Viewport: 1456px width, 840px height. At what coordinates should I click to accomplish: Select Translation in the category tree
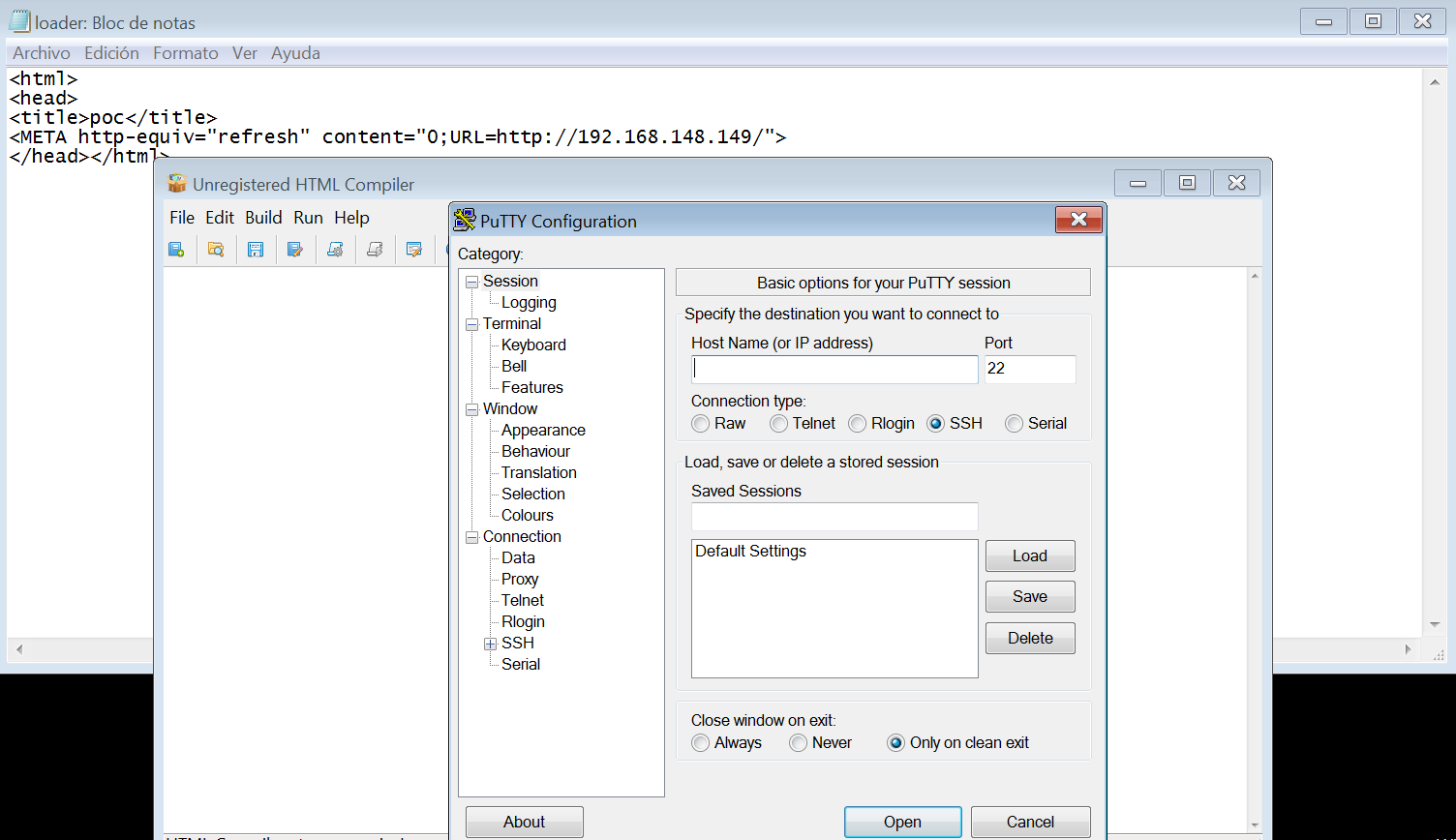538,473
